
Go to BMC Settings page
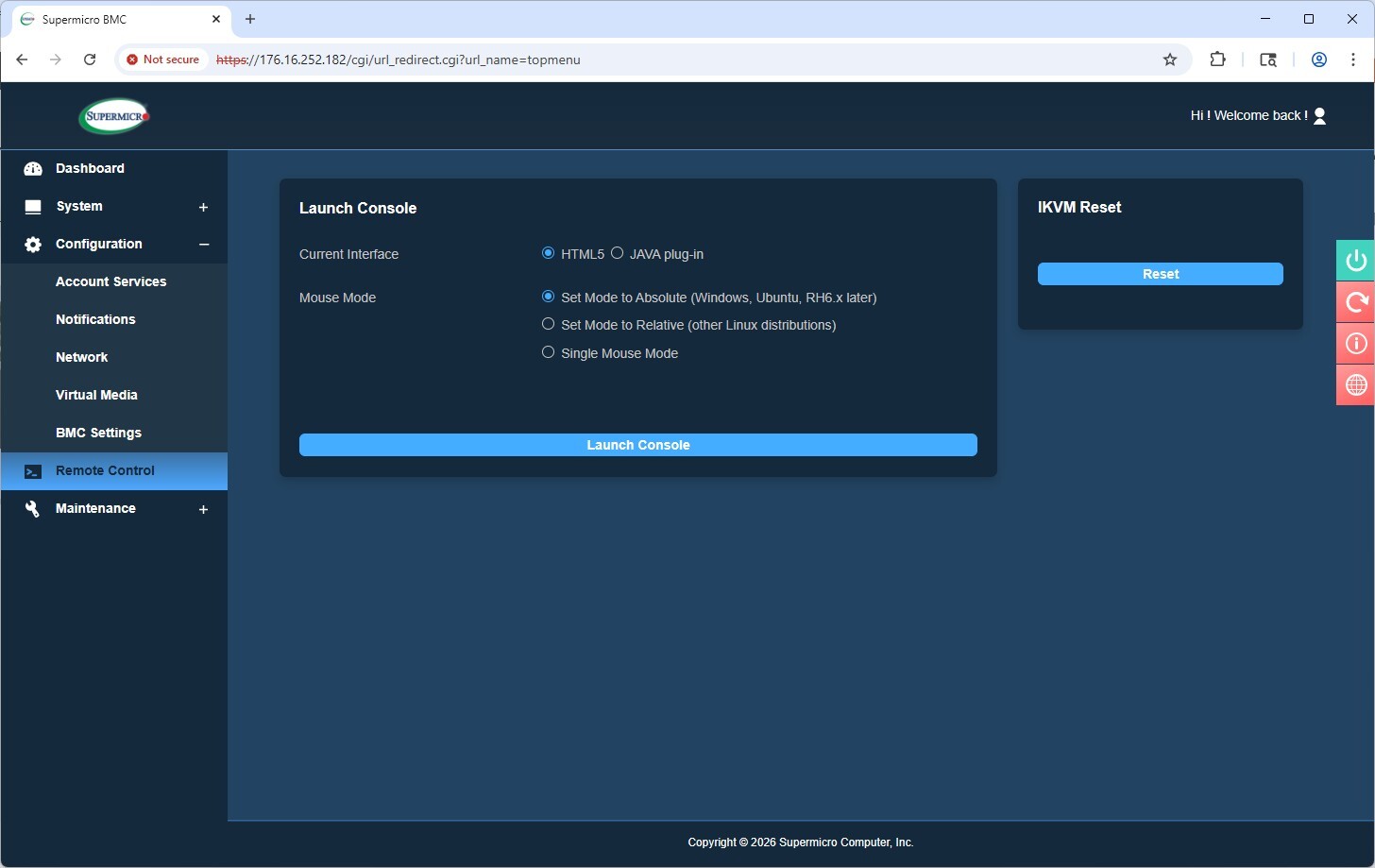point(98,433)
